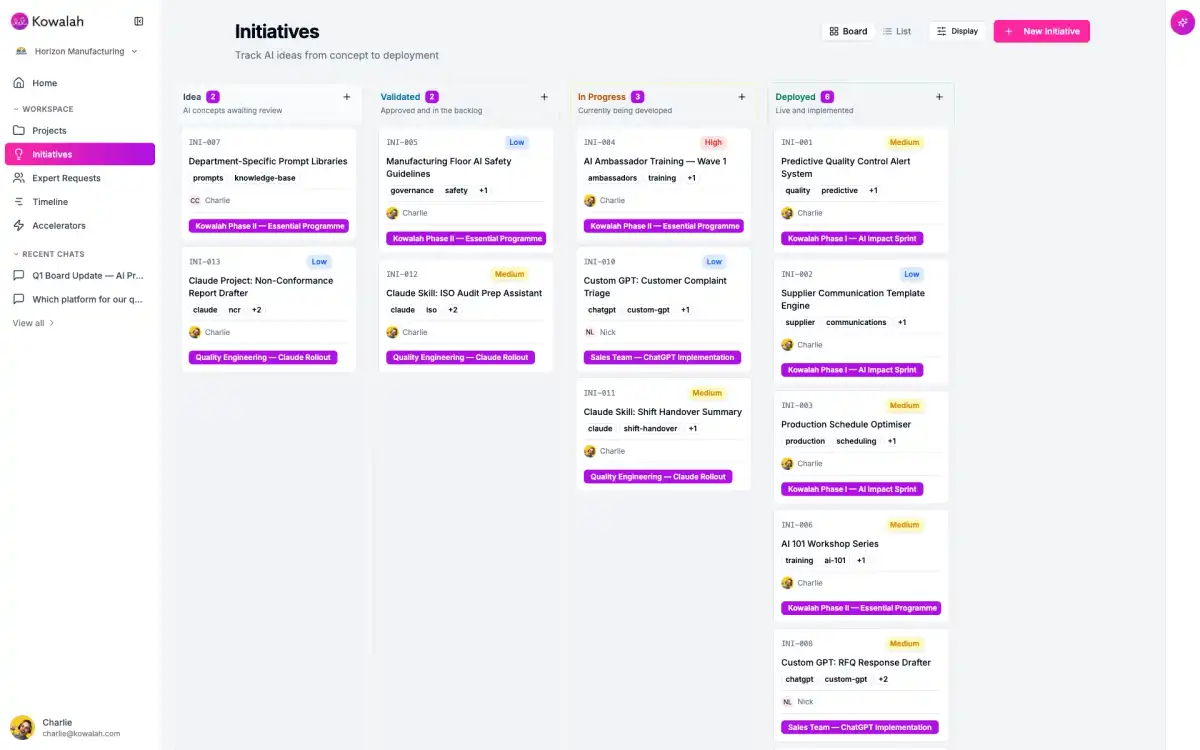This screenshot has width=1200, height=750.
Task: Open the Display options panel
Action: pos(956,31)
